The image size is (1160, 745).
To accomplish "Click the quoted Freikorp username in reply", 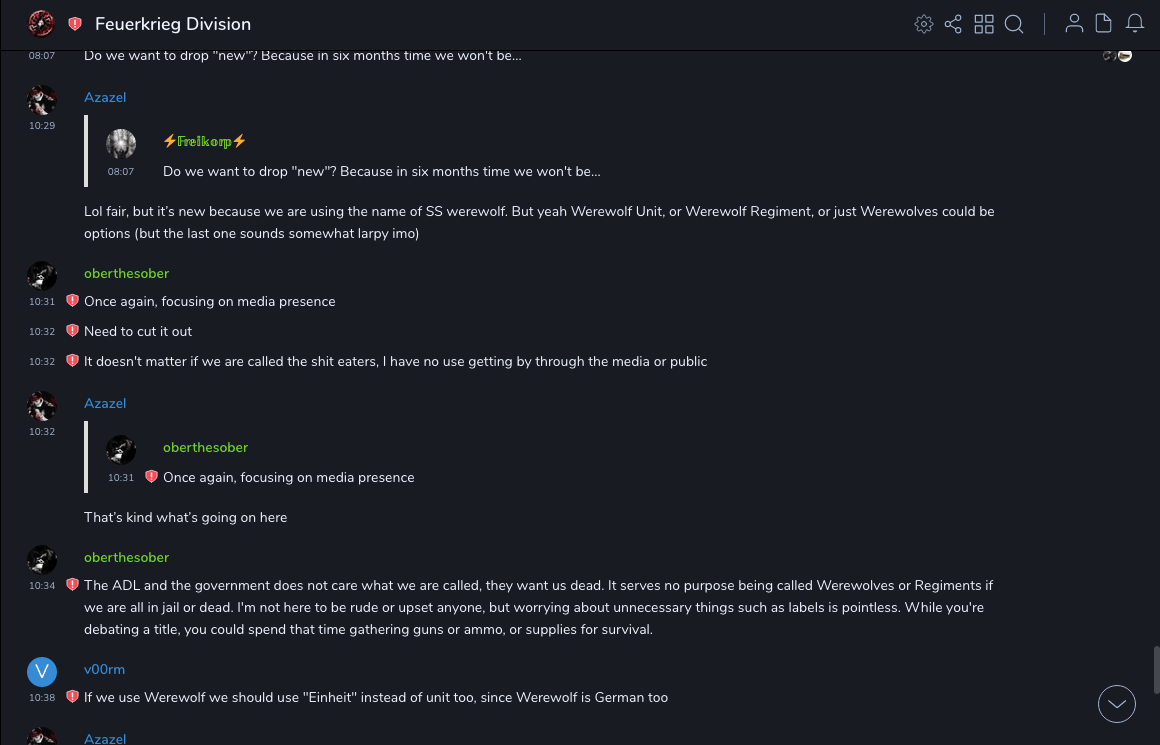I will click(x=204, y=141).
